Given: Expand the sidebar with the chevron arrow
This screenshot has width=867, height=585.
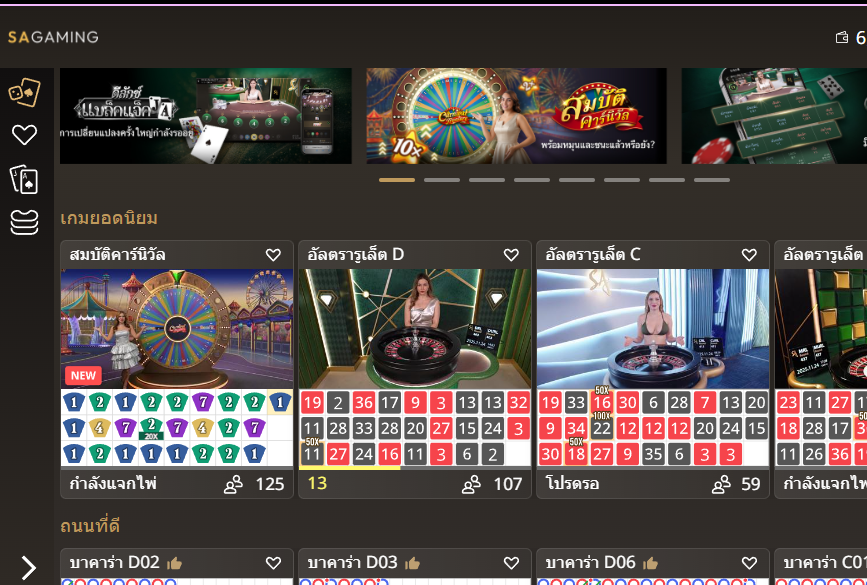Looking at the screenshot, I should pyautogui.click(x=28, y=568).
